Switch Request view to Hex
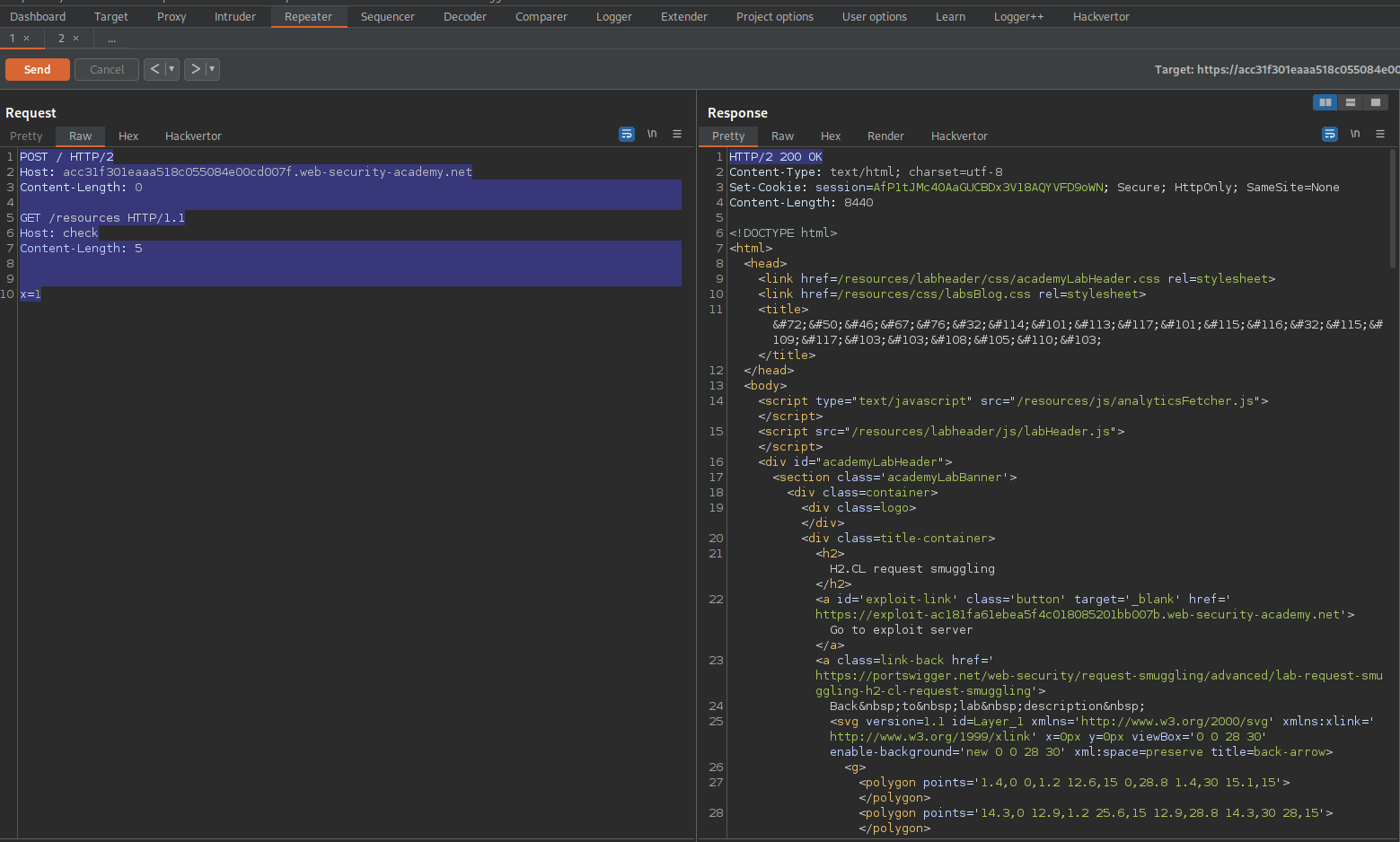Viewport: 1400px width, 842px height. pyautogui.click(x=128, y=136)
